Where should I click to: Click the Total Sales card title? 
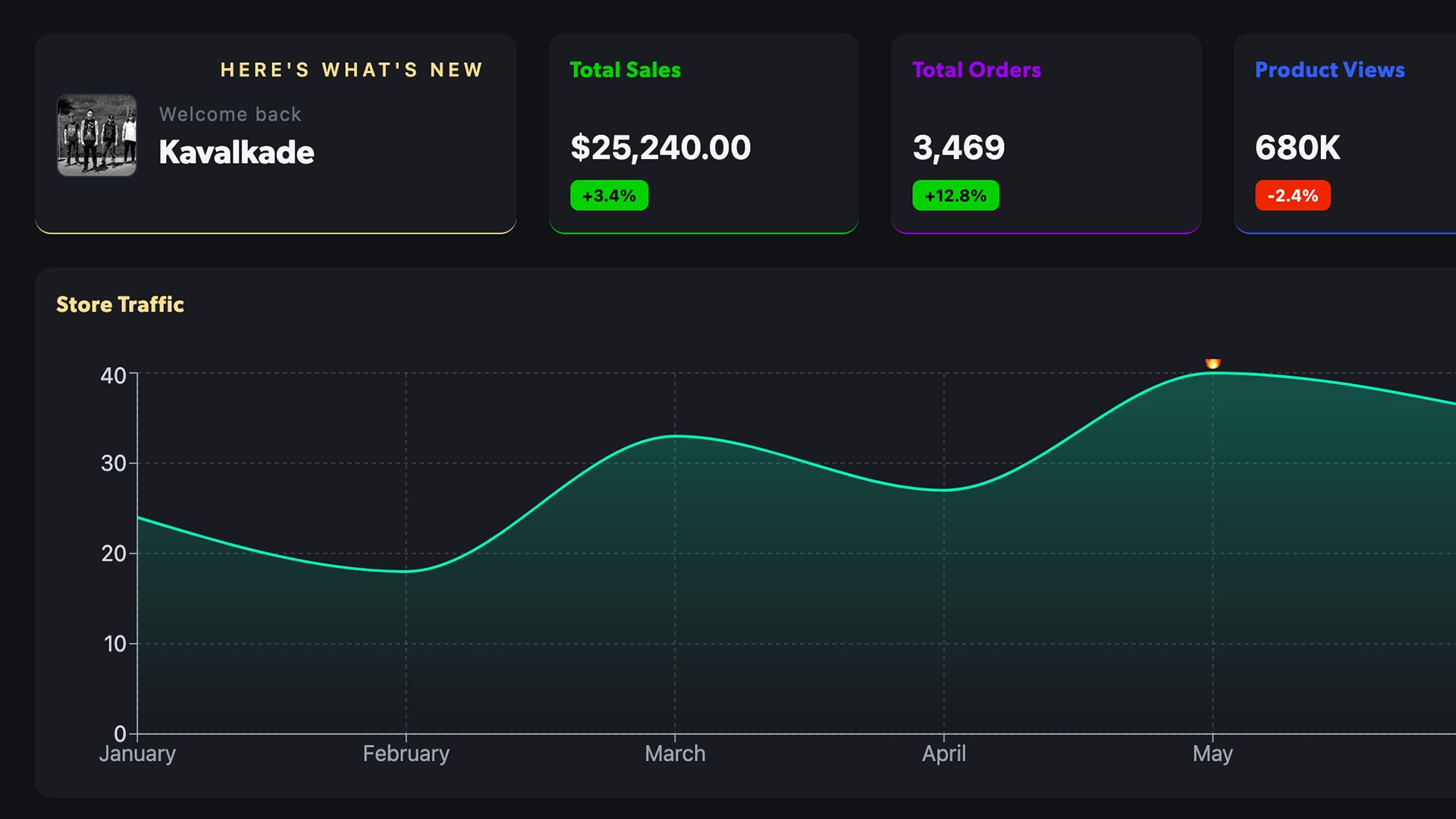[625, 70]
